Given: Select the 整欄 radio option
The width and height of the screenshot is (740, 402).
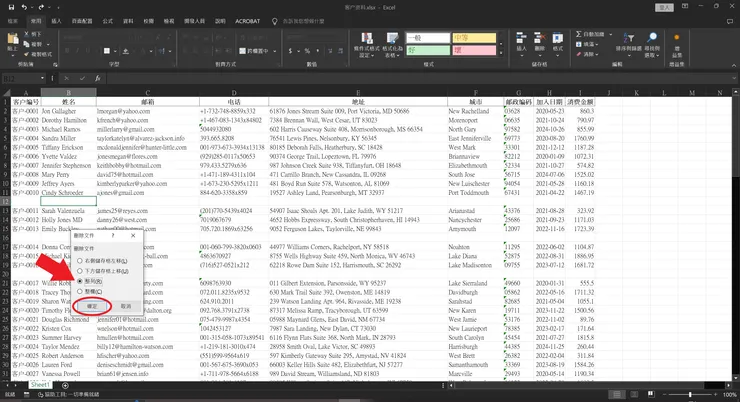Looking at the screenshot, I should point(80,292).
